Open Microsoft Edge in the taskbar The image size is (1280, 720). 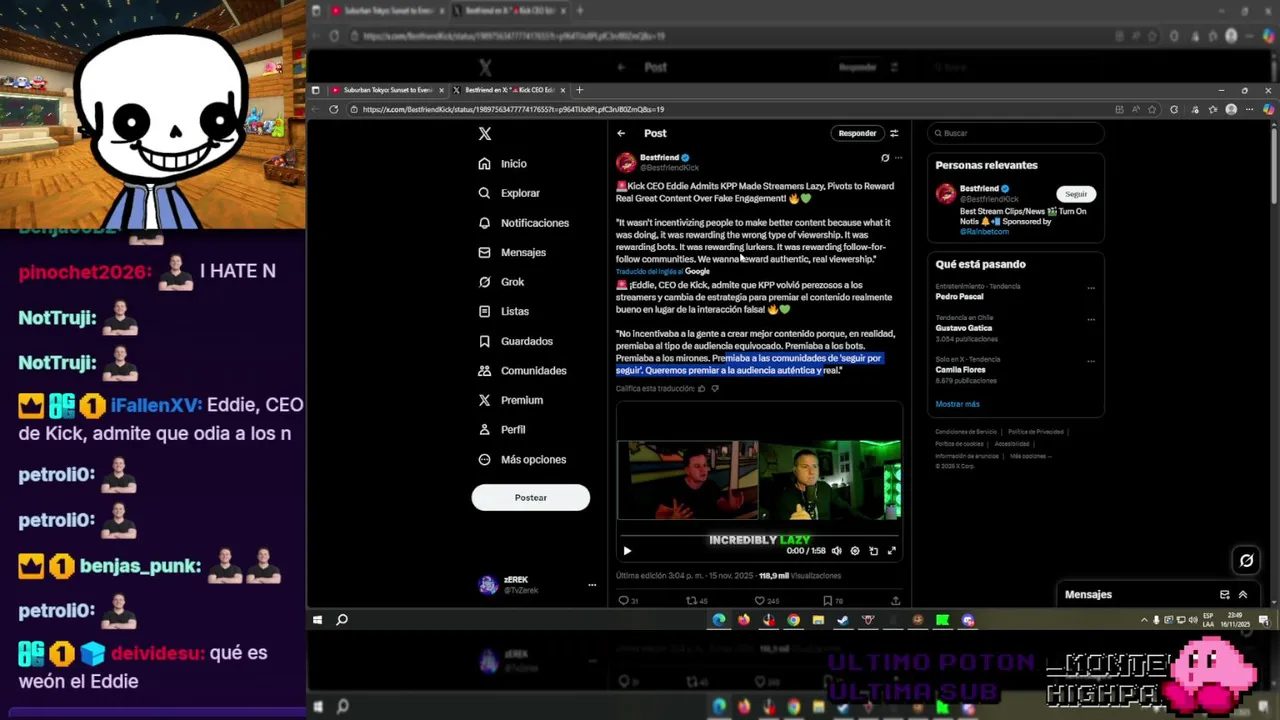click(718, 620)
